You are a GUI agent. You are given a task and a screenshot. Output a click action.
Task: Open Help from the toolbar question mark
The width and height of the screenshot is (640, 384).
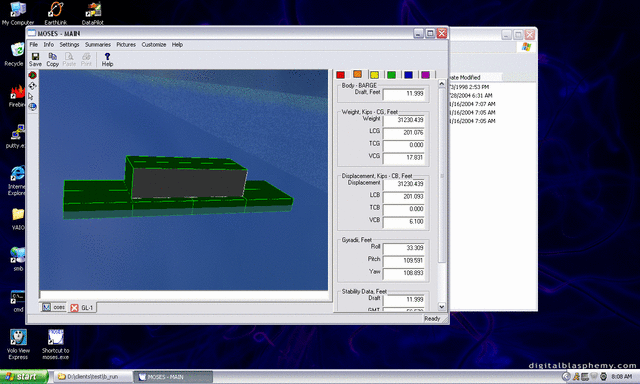click(107, 59)
